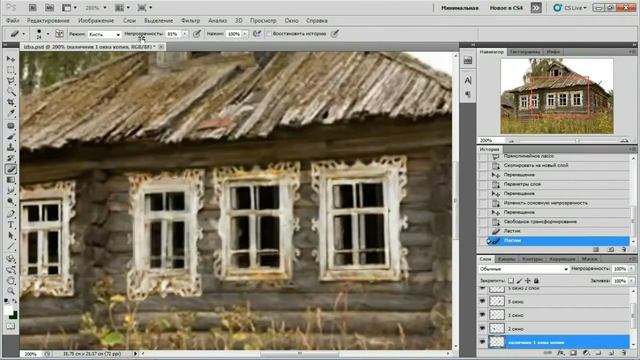This screenshot has width=640, height=360.
Task: Launch Bridge from the application bar
Action: click(x=33, y=8)
